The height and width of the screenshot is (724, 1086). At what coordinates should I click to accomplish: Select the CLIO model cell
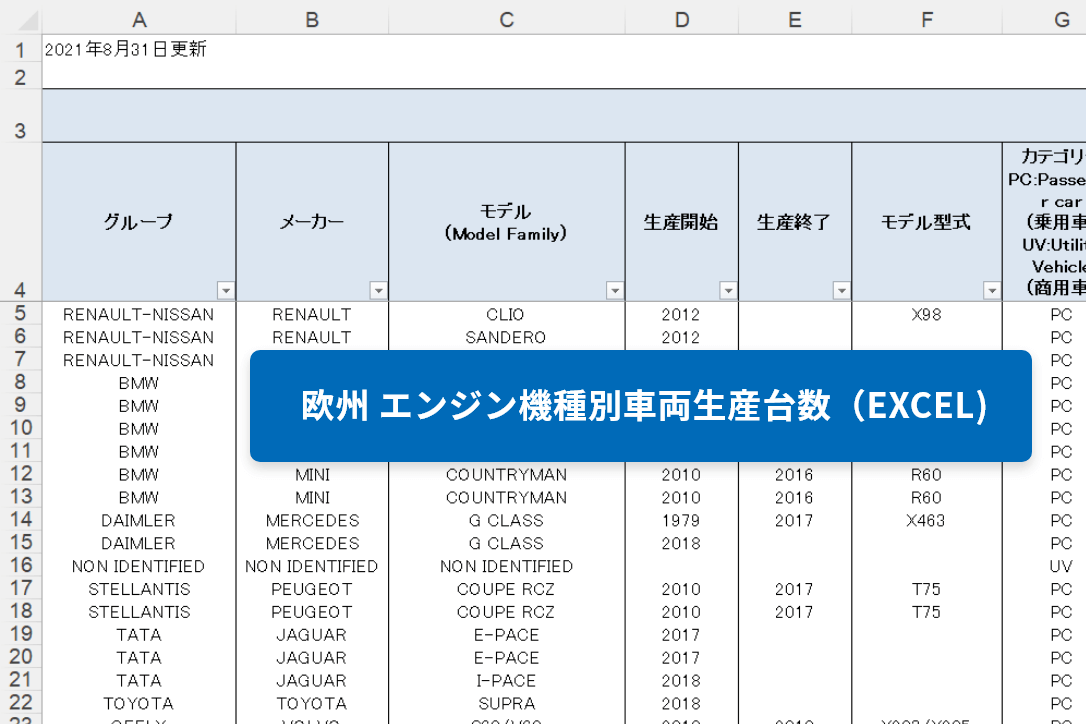507,315
